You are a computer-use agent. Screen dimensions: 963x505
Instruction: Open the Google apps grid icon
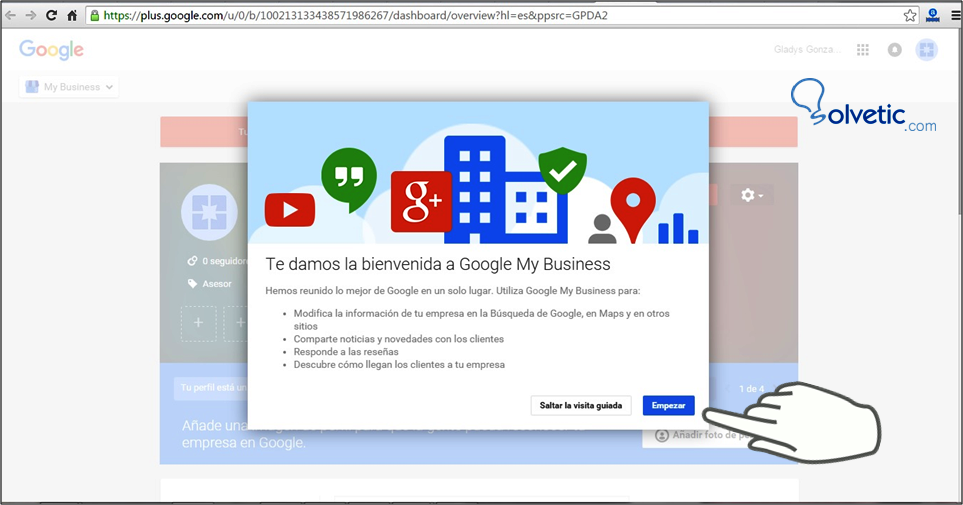(863, 50)
